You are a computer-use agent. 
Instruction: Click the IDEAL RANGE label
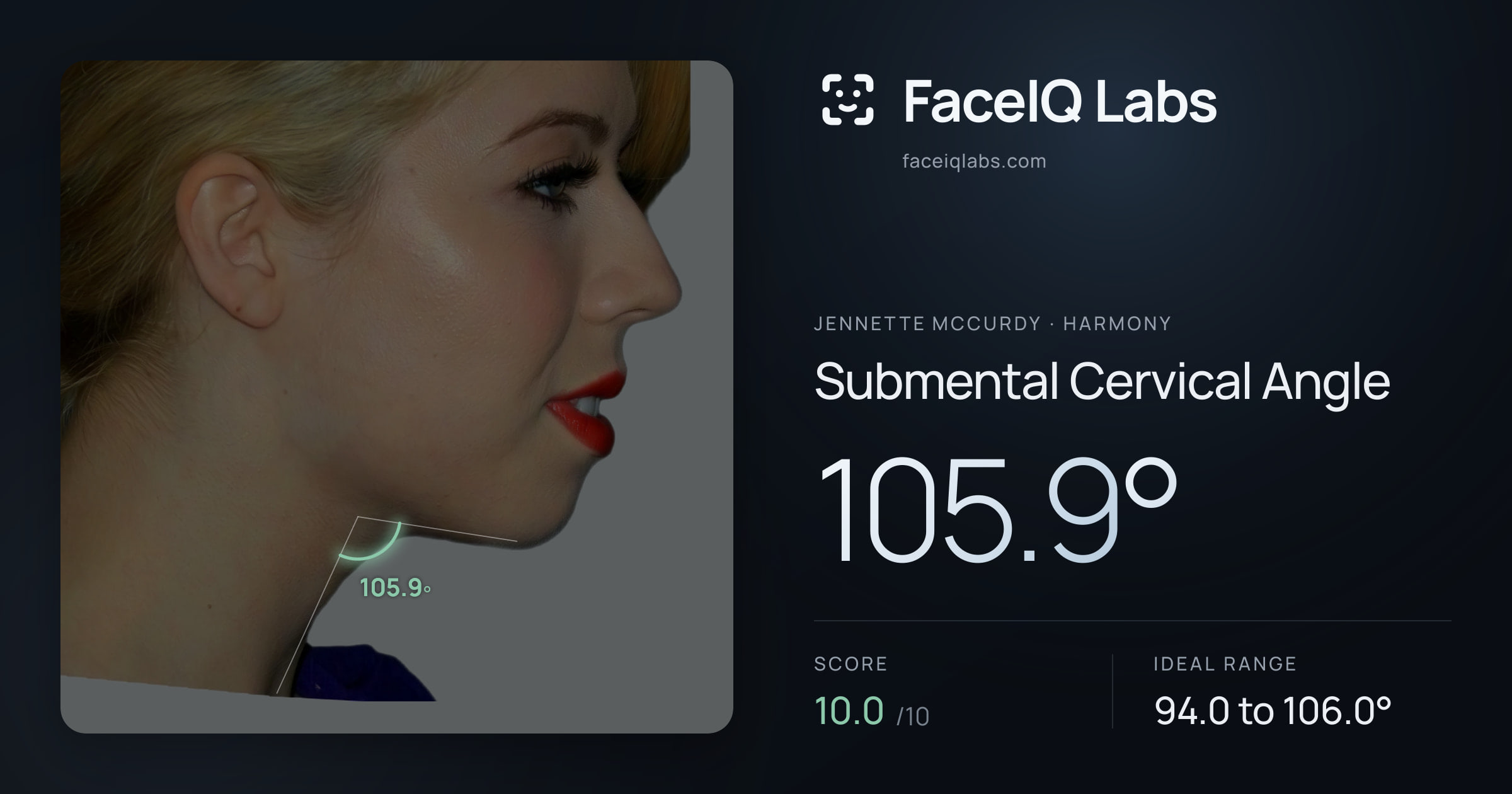pyautogui.click(x=1225, y=664)
